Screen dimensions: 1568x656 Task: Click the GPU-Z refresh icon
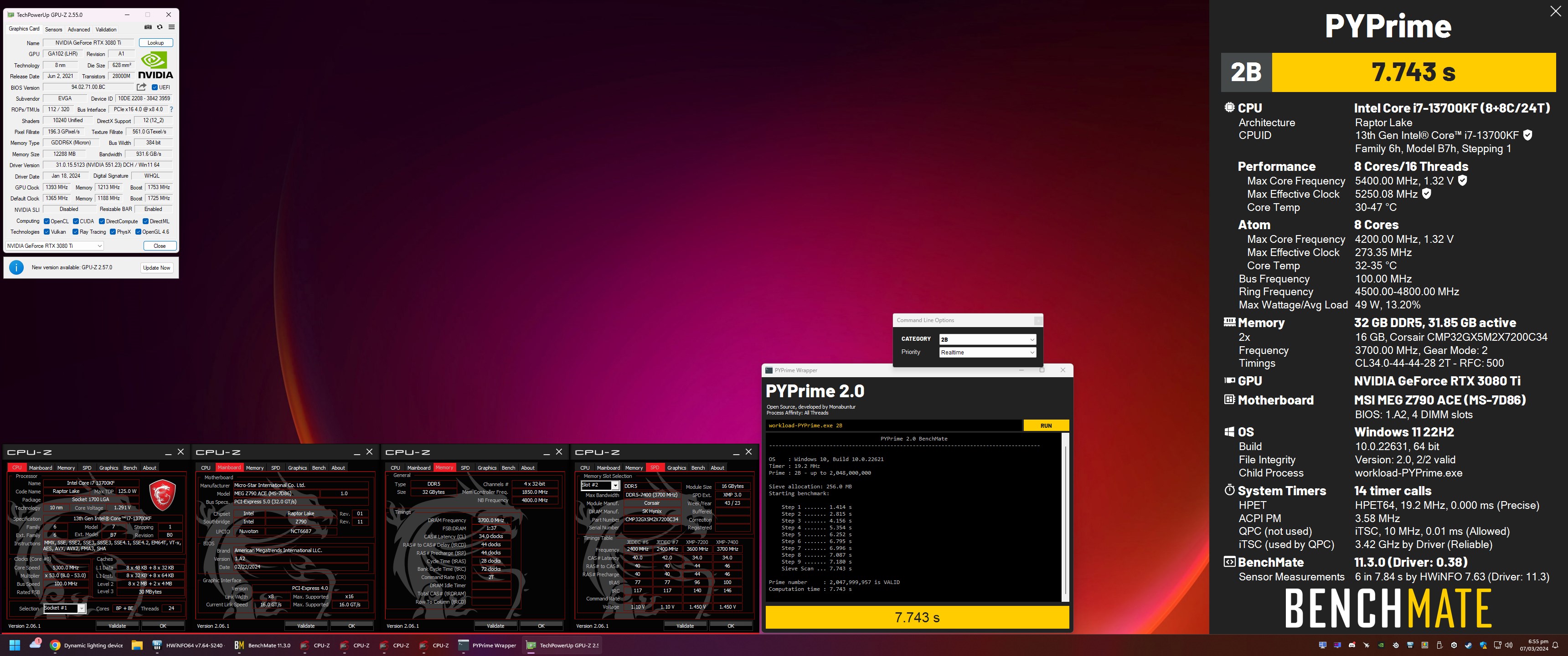[160, 27]
